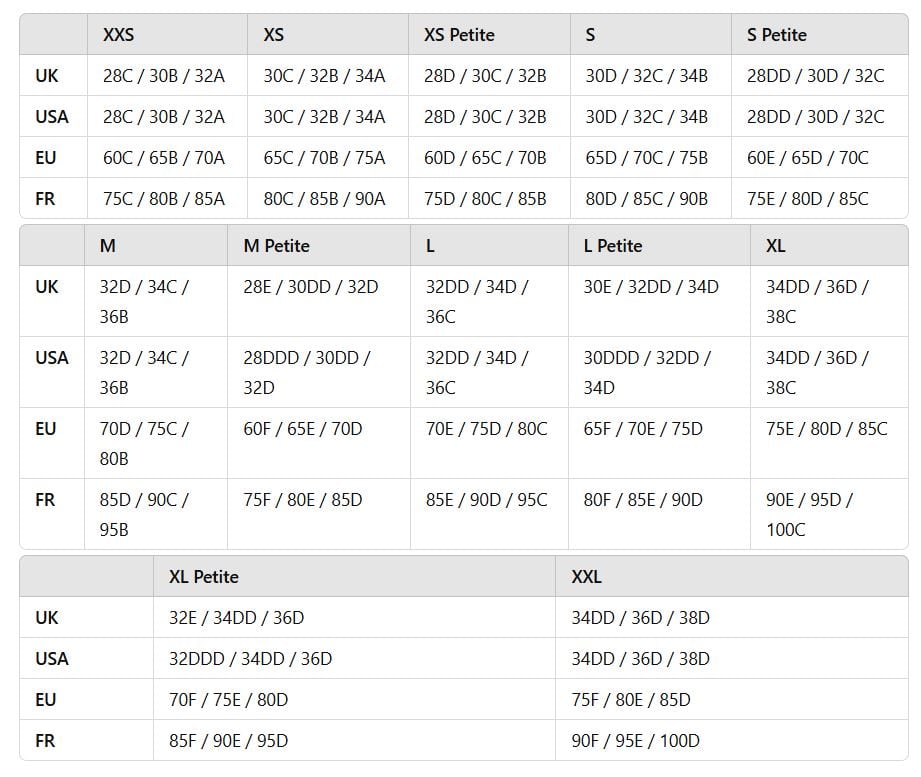Screen dimensions: 921x777
Task: Select the XS Petite column header
Action: coord(489,35)
